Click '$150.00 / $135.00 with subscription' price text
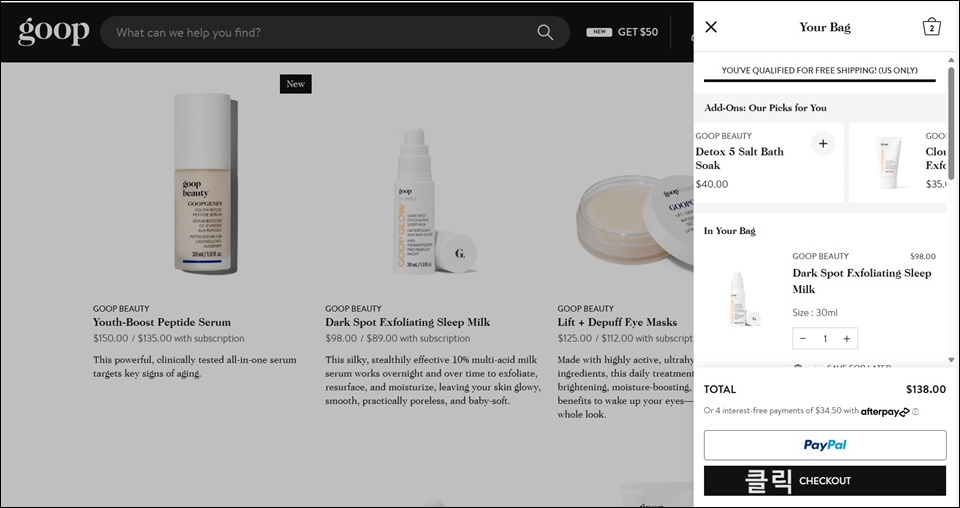Image resolution: width=960 pixels, height=508 pixels. click(168, 338)
